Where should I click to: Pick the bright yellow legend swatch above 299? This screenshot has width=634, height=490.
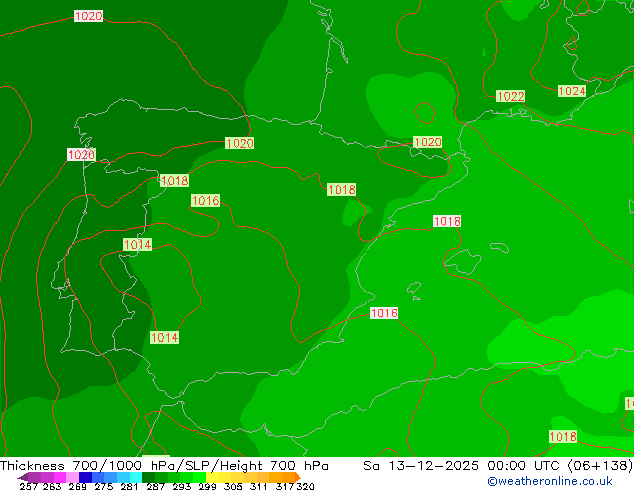point(212,477)
